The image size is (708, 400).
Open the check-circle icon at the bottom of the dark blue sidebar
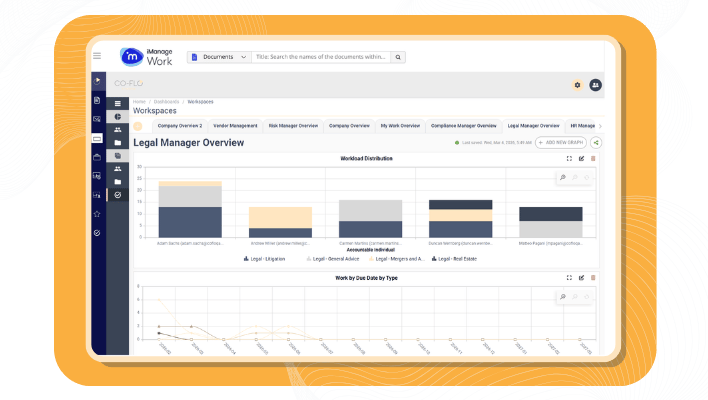[97, 233]
